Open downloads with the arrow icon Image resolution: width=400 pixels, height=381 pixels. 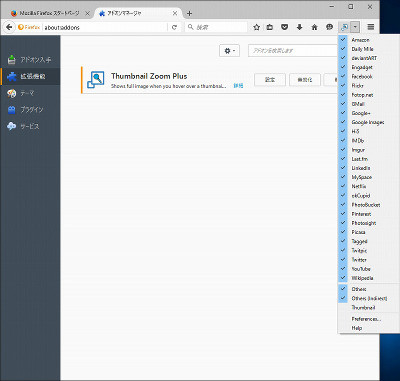(x=299, y=27)
